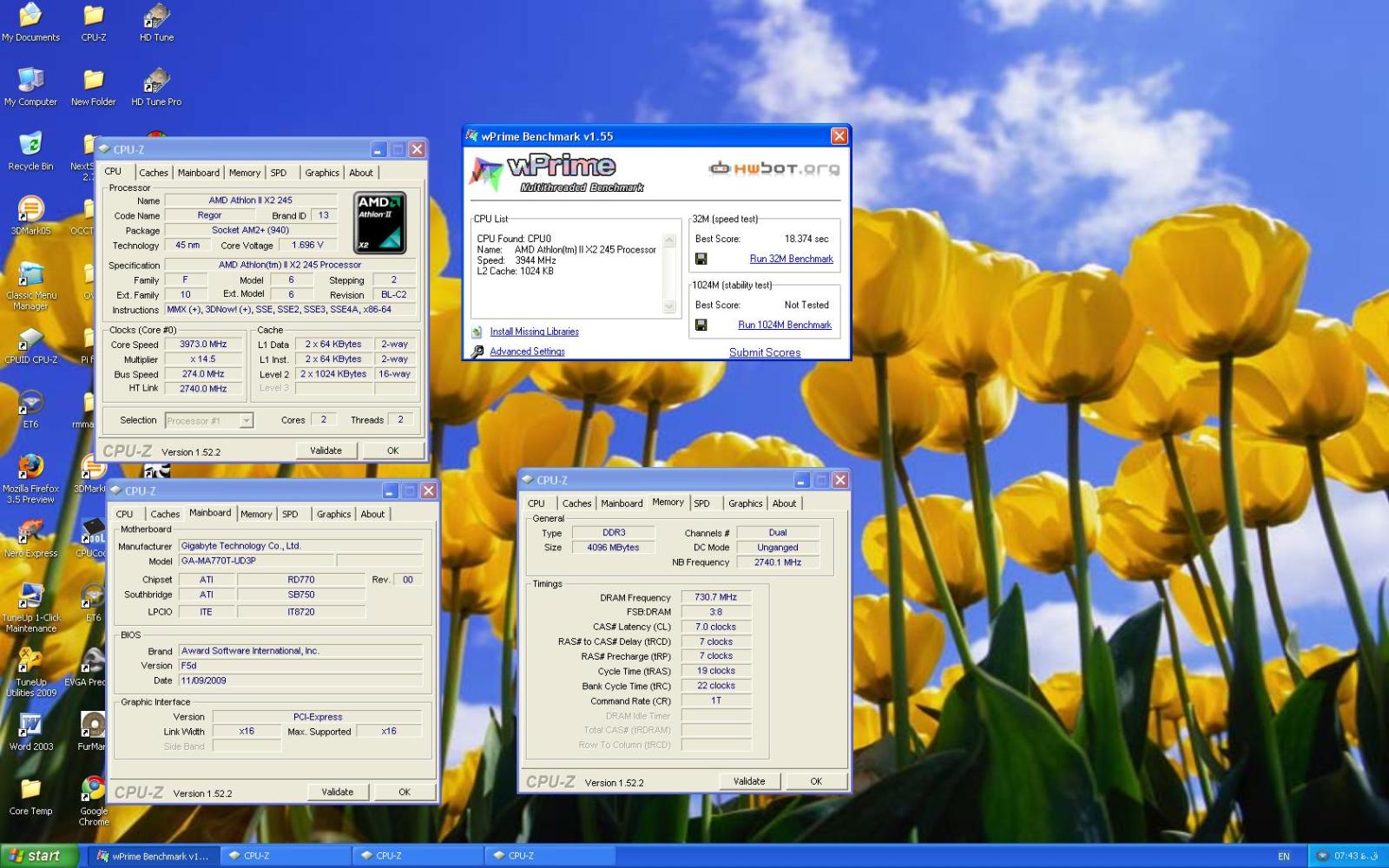The width and height of the screenshot is (1389, 868).
Task: Click Submit Scores link in wPrime
Action: [765, 352]
